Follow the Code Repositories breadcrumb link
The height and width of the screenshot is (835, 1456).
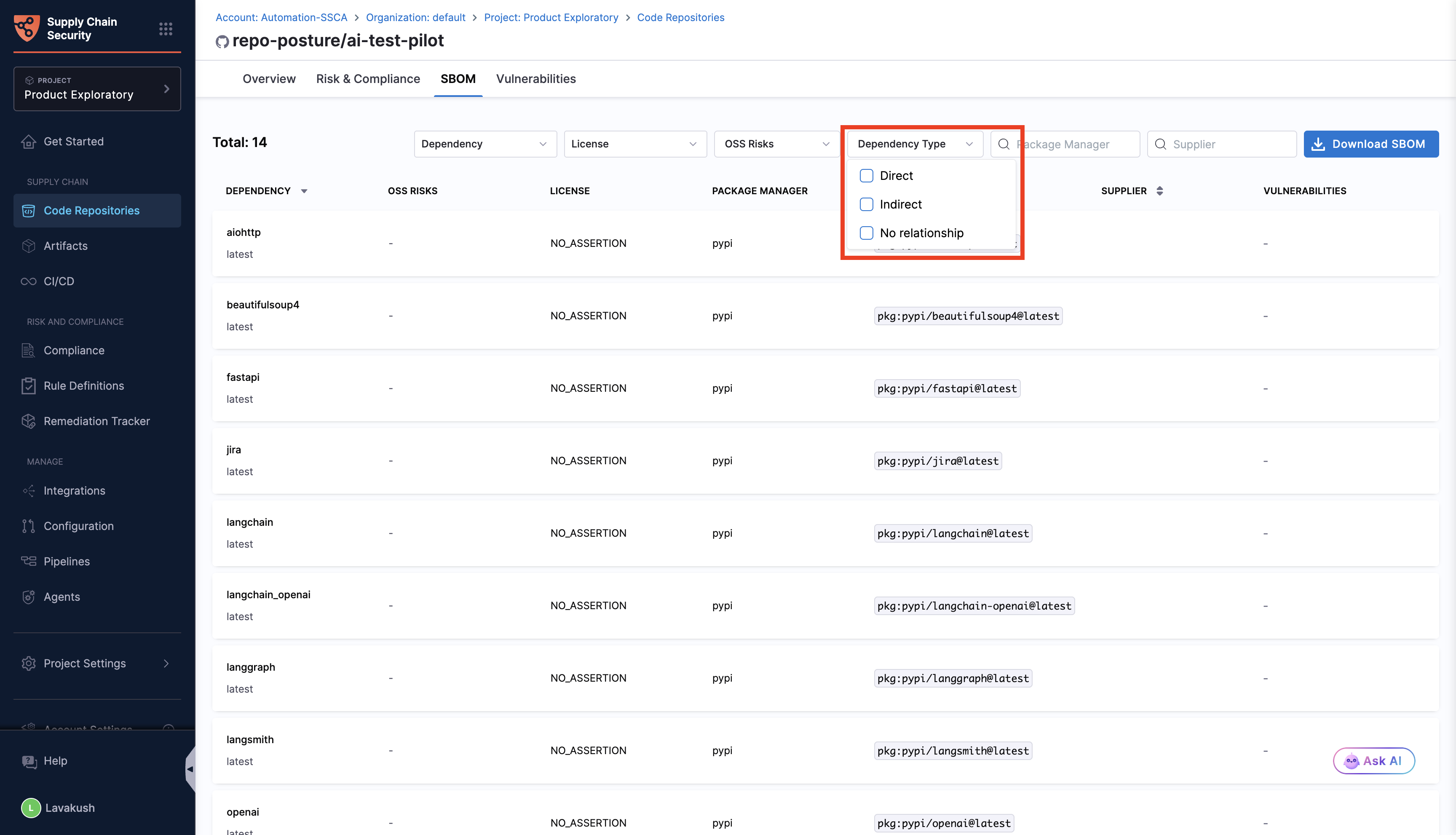click(680, 17)
